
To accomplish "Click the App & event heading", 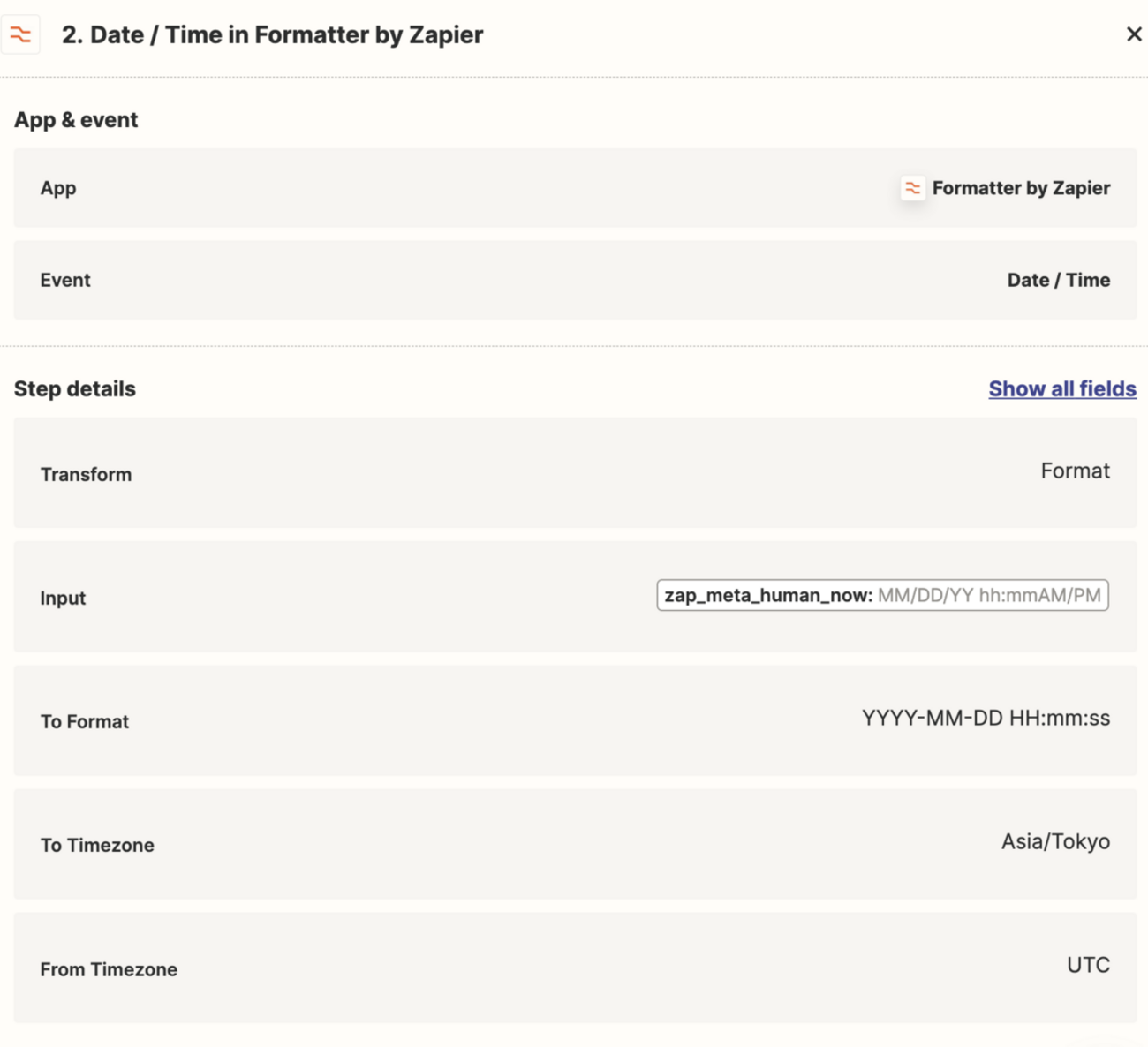I will 76,120.
